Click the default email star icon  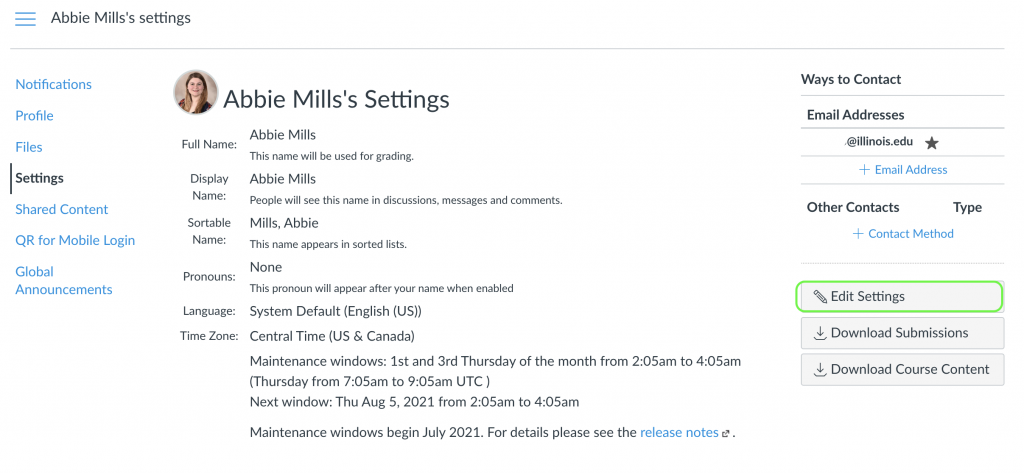(x=932, y=143)
